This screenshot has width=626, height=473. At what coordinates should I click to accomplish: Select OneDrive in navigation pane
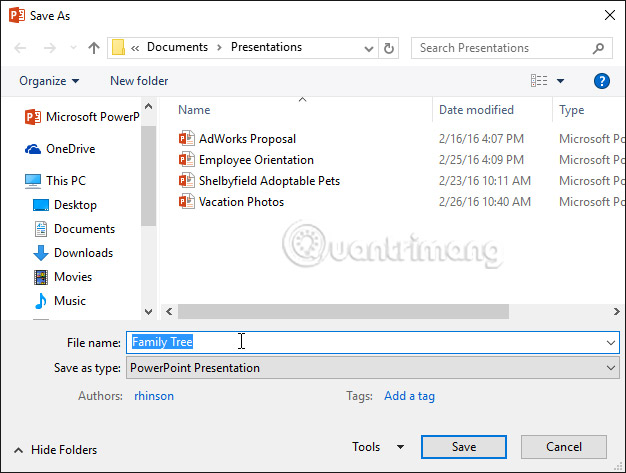pyautogui.click(x=60, y=149)
